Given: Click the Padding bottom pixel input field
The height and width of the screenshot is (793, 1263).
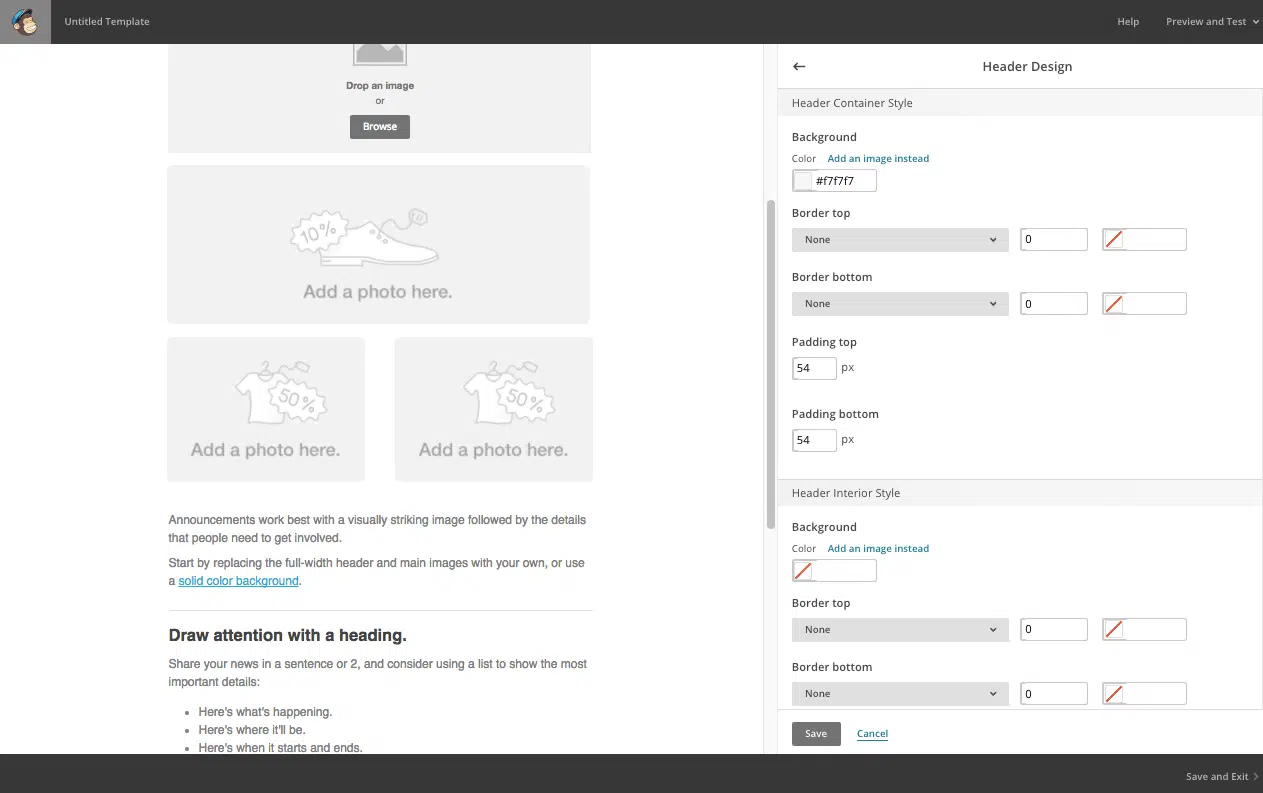Looking at the screenshot, I should point(814,440).
